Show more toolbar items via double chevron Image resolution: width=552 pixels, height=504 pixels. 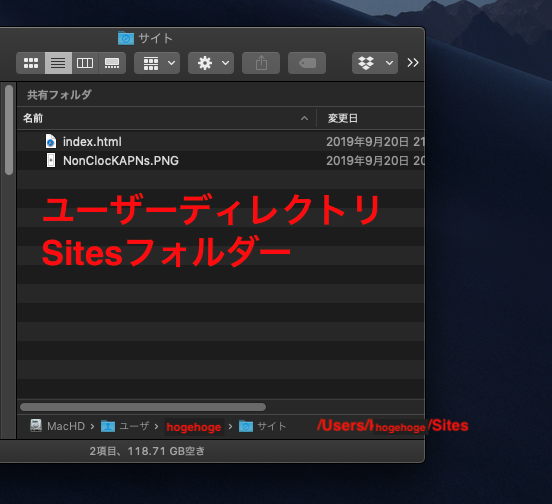pyautogui.click(x=413, y=63)
